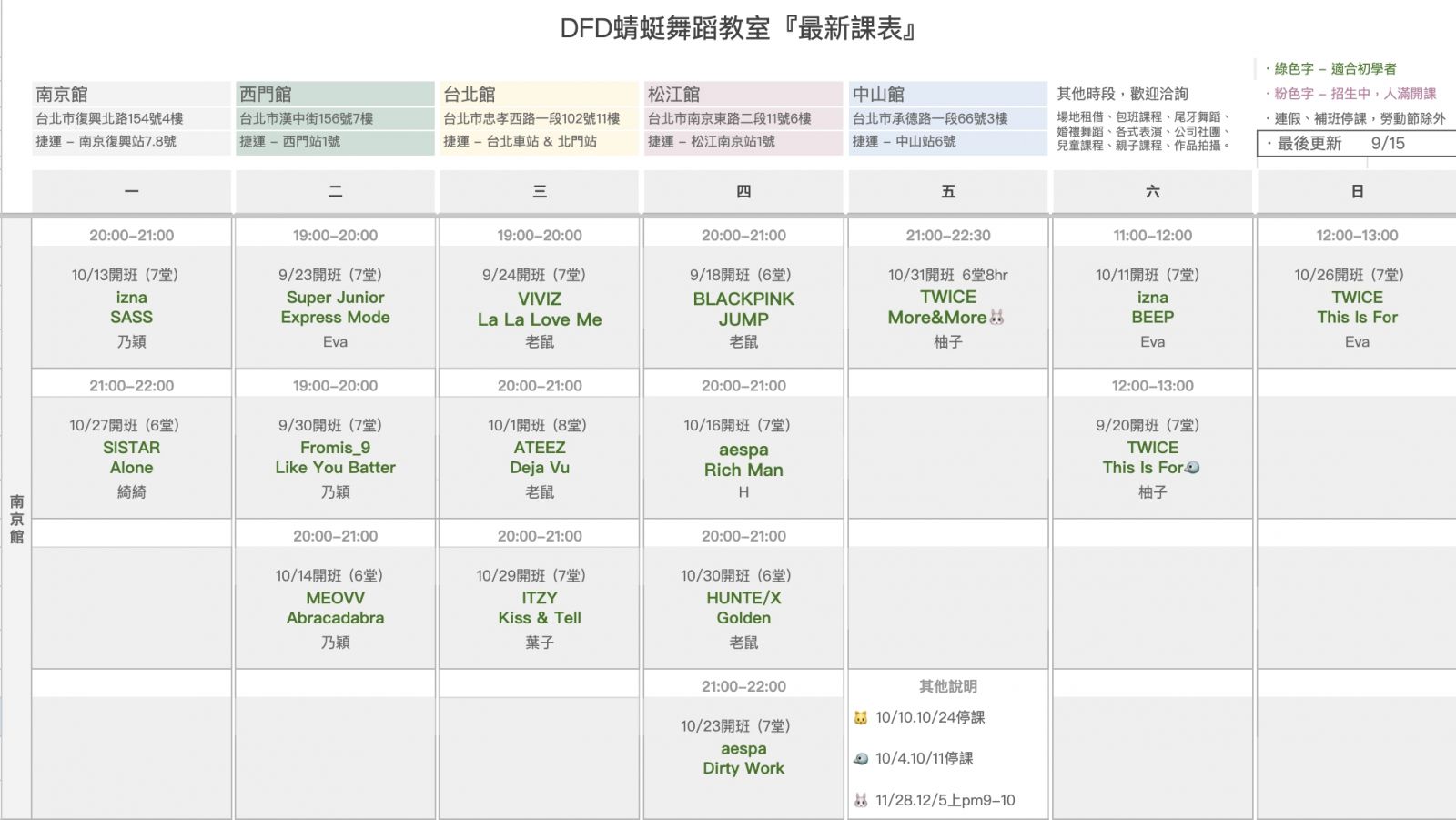This screenshot has width=1456, height=820.
Task: Click the title DFD蜻蜓舞蹈教室『最新課表』
Action: click(x=738, y=29)
